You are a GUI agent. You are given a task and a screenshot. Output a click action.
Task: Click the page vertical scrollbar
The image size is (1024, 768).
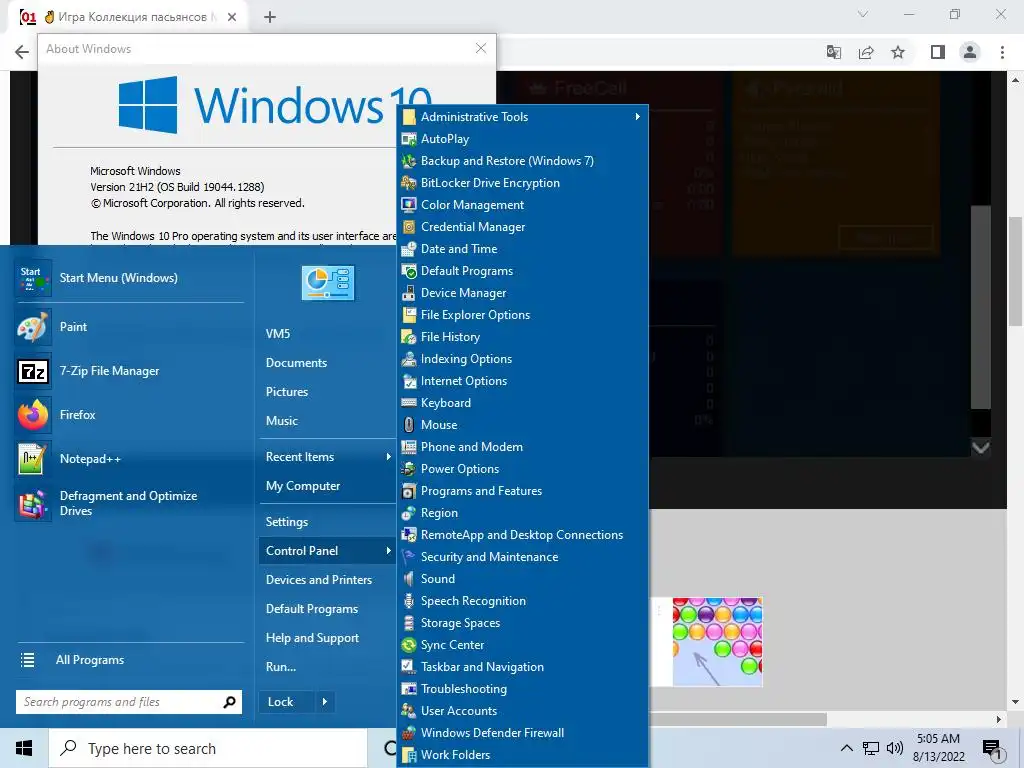point(1015,270)
